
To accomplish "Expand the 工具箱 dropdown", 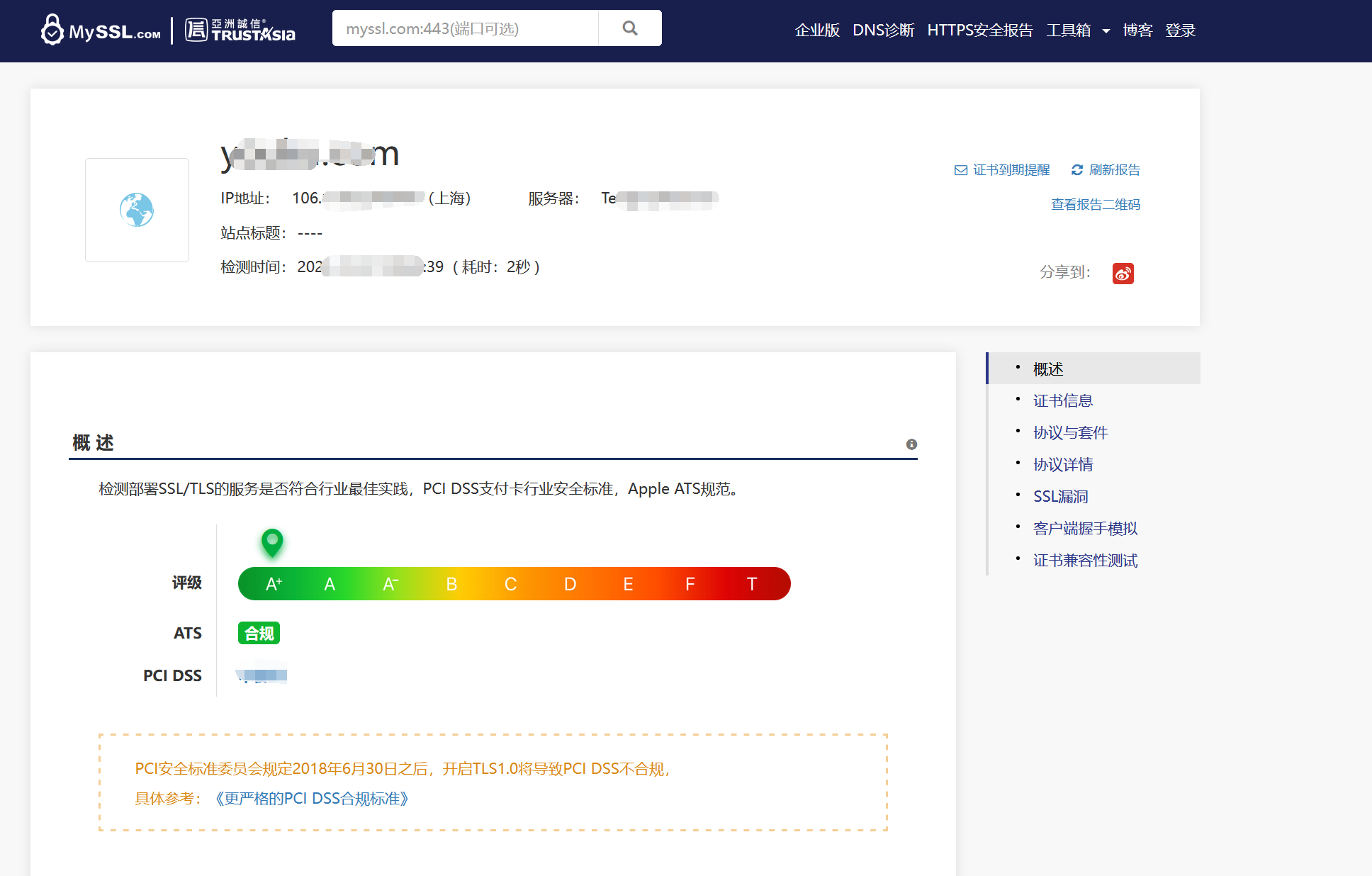I will (x=1078, y=30).
